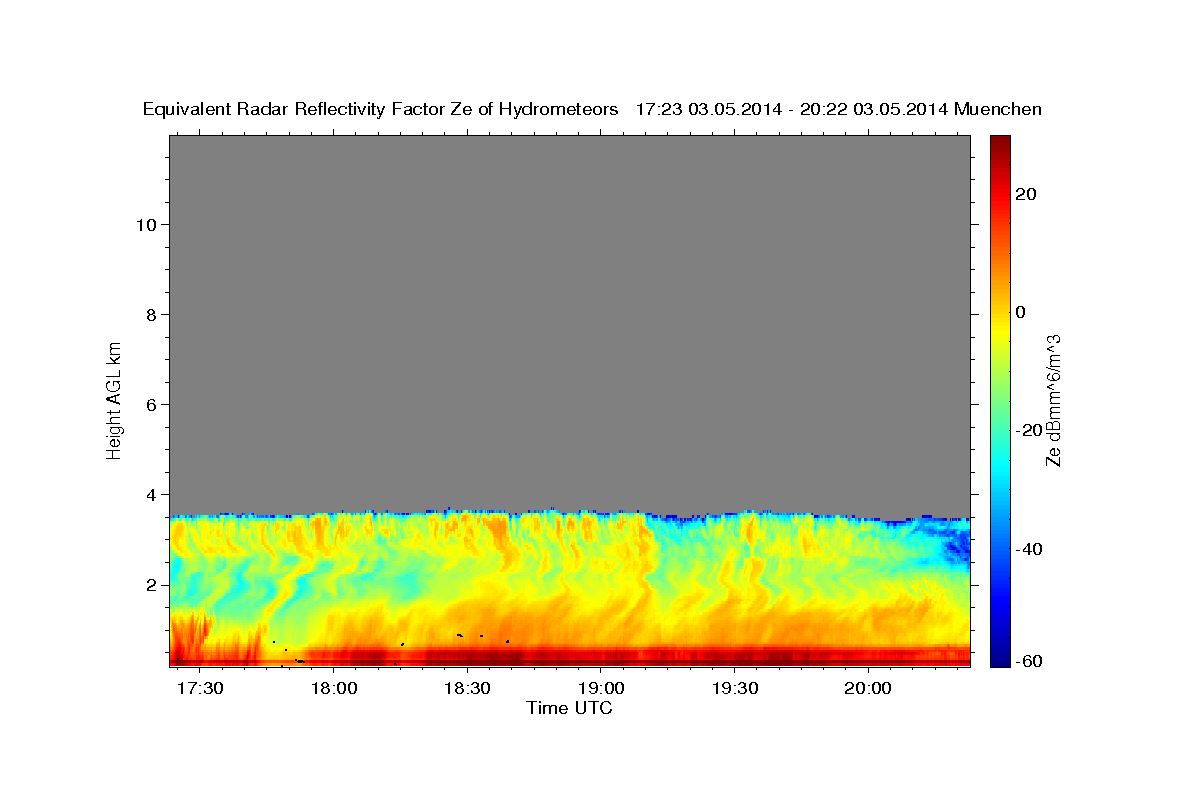Click the station name 'Muenchen'
This screenshot has width=1200, height=800.
(998, 110)
